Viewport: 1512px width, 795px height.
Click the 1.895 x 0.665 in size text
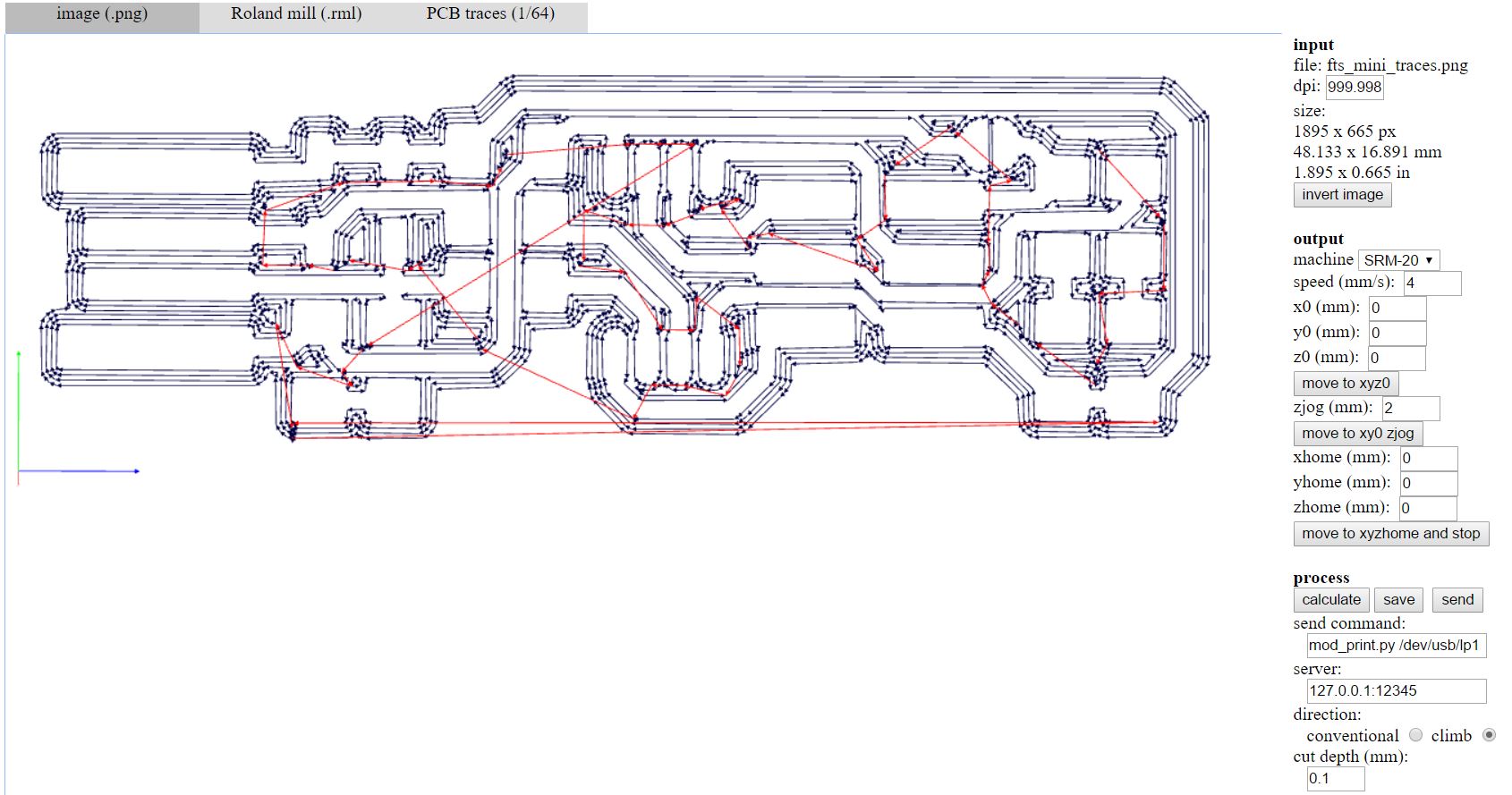[x=1351, y=173]
